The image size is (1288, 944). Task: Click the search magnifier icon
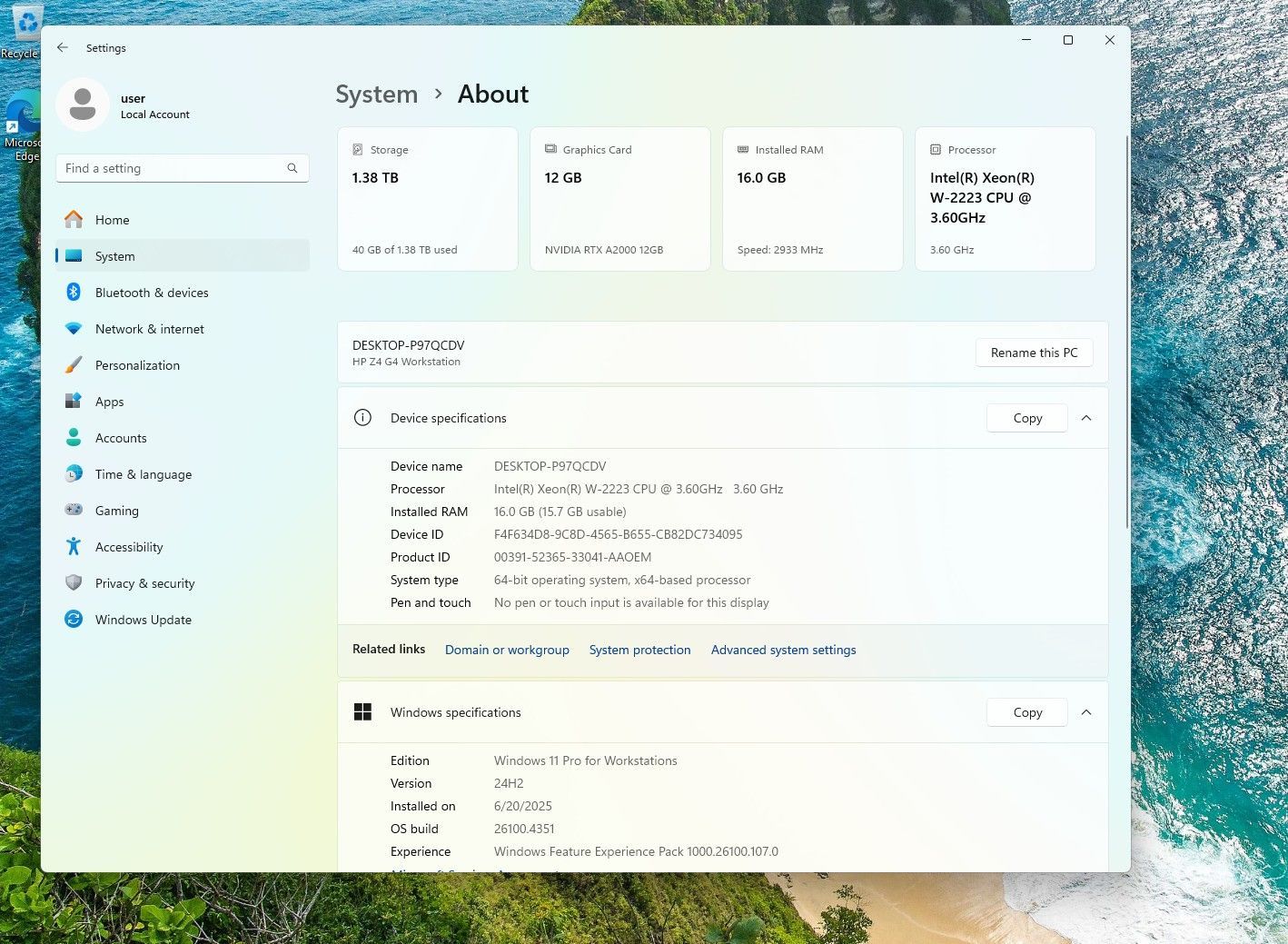point(292,168)
